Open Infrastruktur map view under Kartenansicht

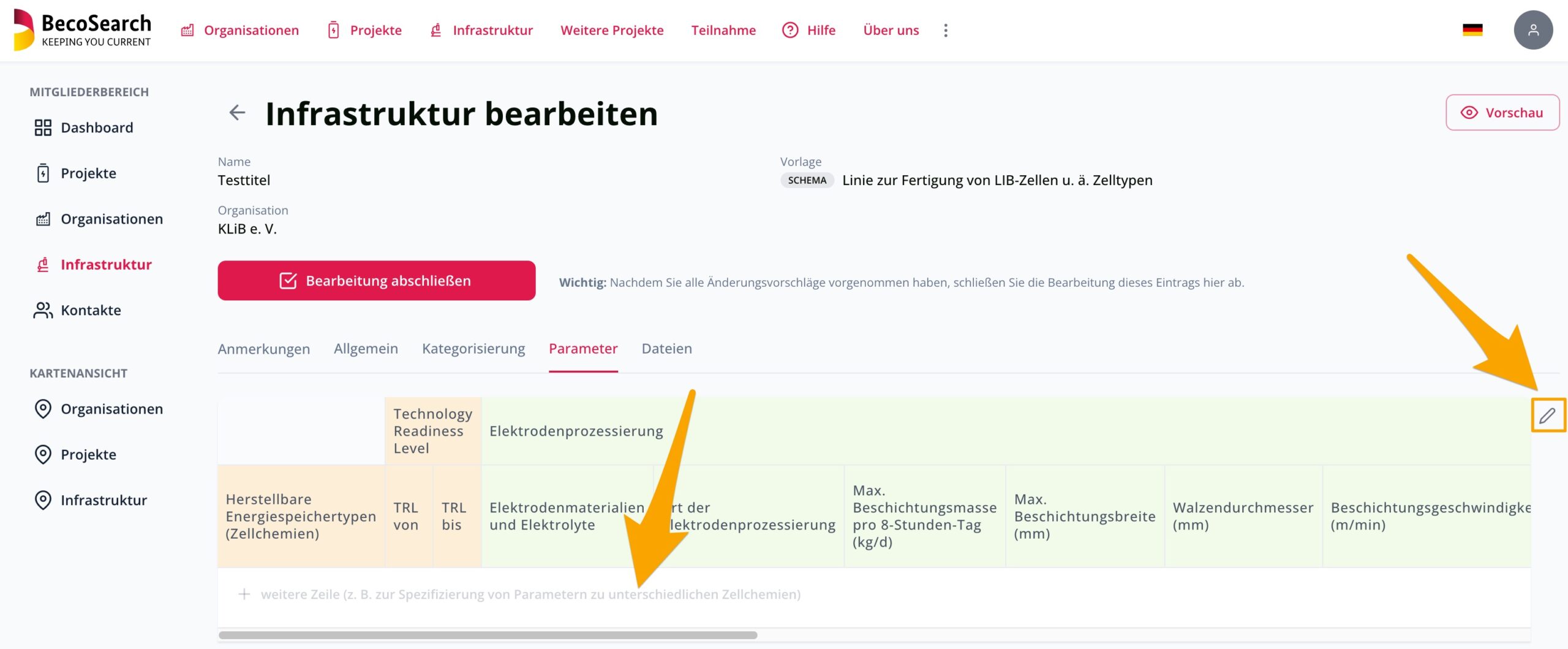coord(104,500)
